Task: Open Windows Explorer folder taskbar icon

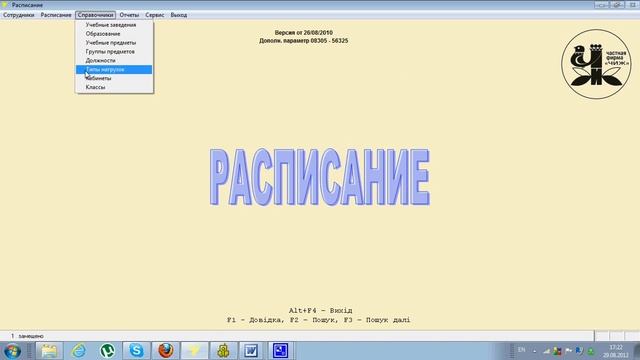Action: (x=49, y=351)
